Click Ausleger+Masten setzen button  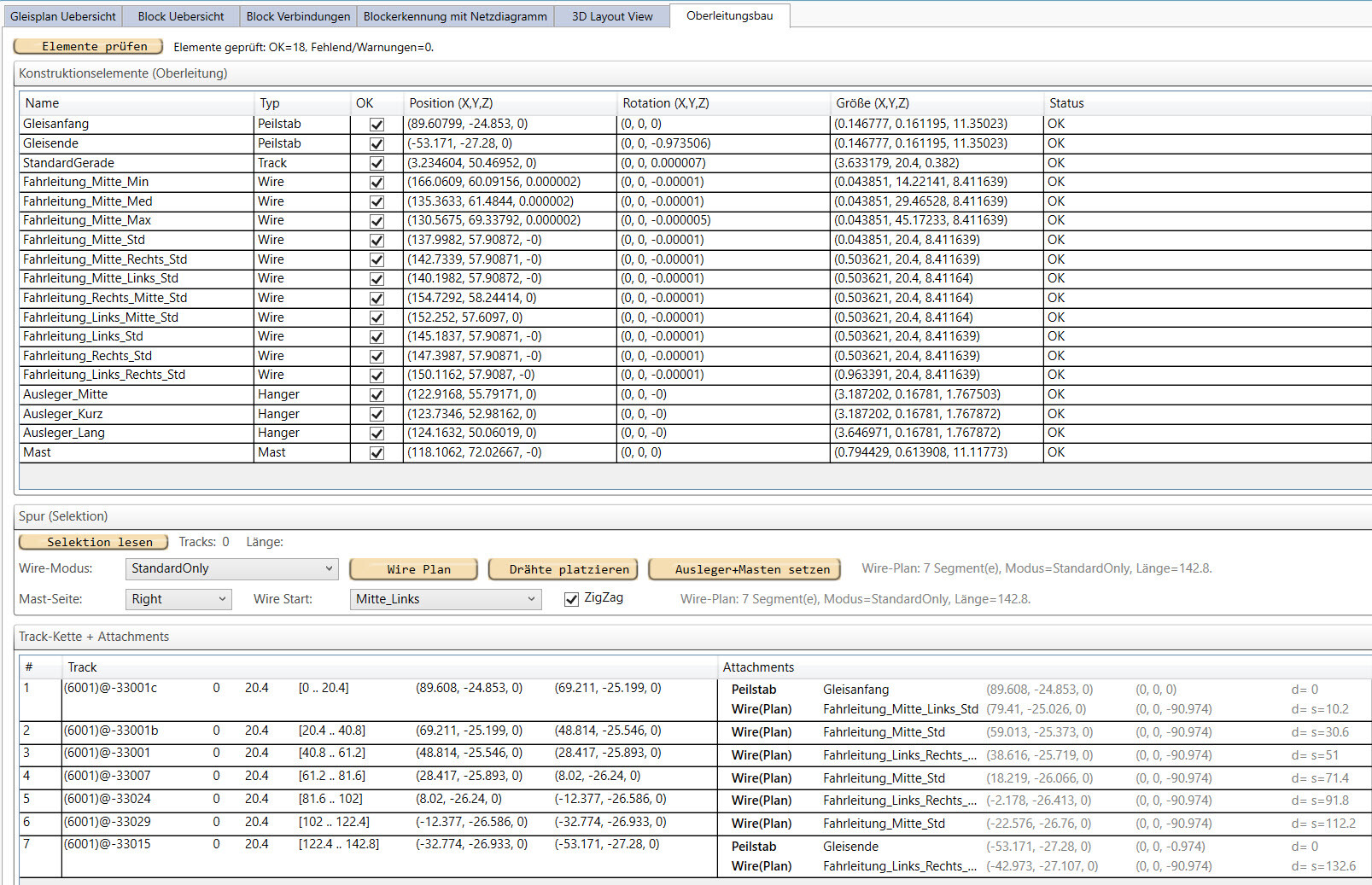point(744,569)
